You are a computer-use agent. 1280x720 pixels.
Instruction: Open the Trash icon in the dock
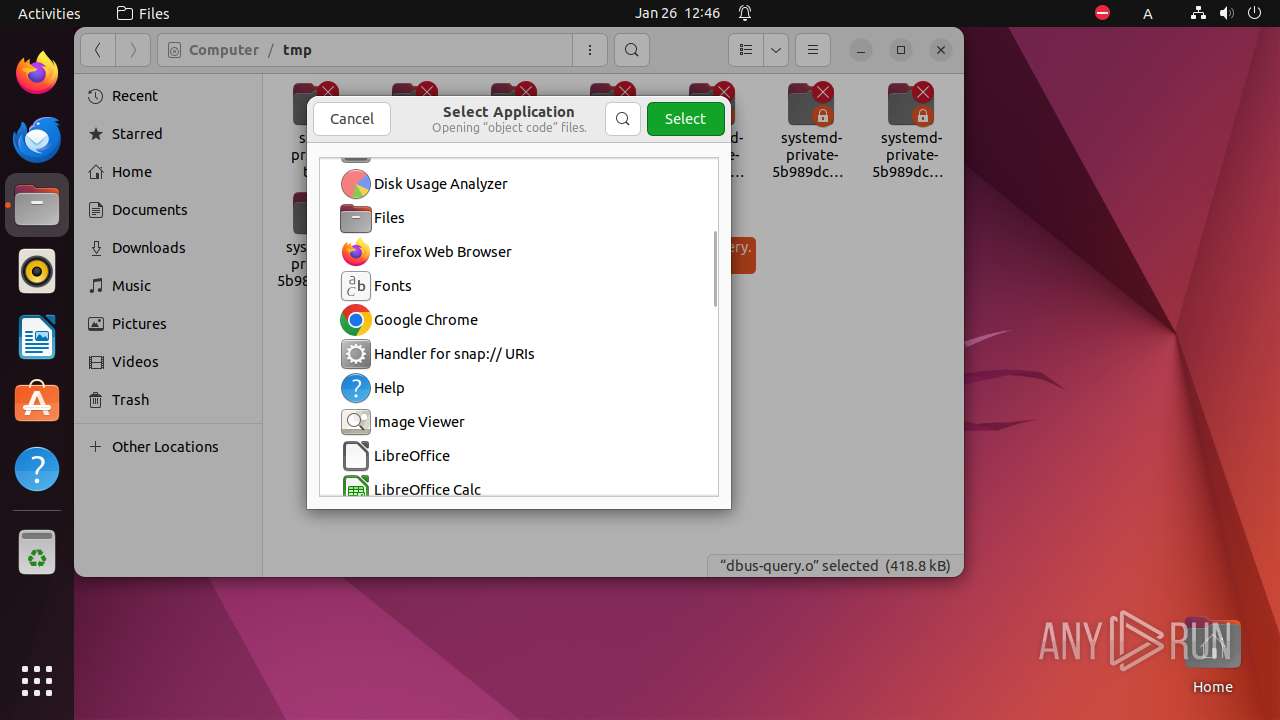click(x=37, y=552)
